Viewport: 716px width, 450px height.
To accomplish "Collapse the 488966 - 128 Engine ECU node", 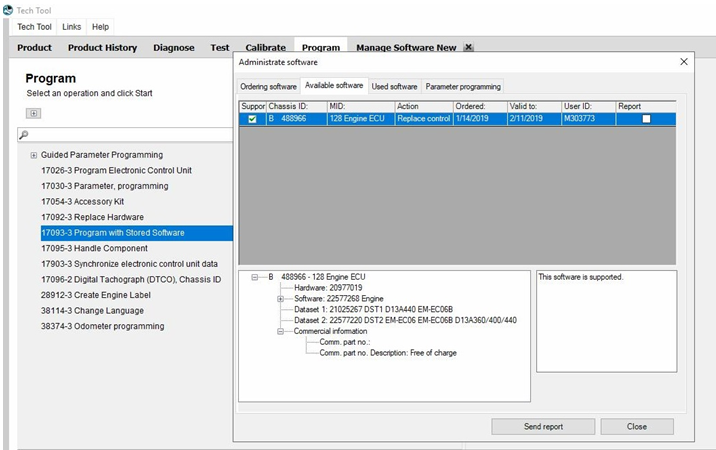I will [255, 277].
